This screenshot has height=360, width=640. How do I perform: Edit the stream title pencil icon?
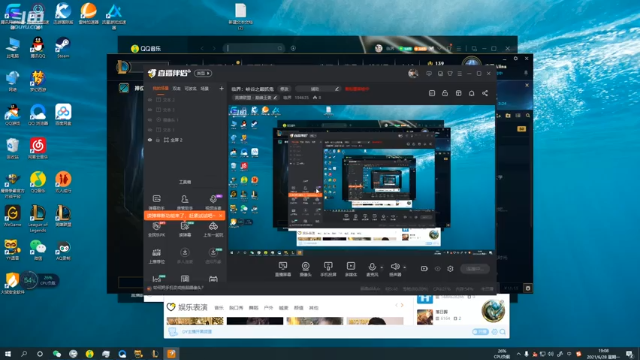click(x=337, y=89)
